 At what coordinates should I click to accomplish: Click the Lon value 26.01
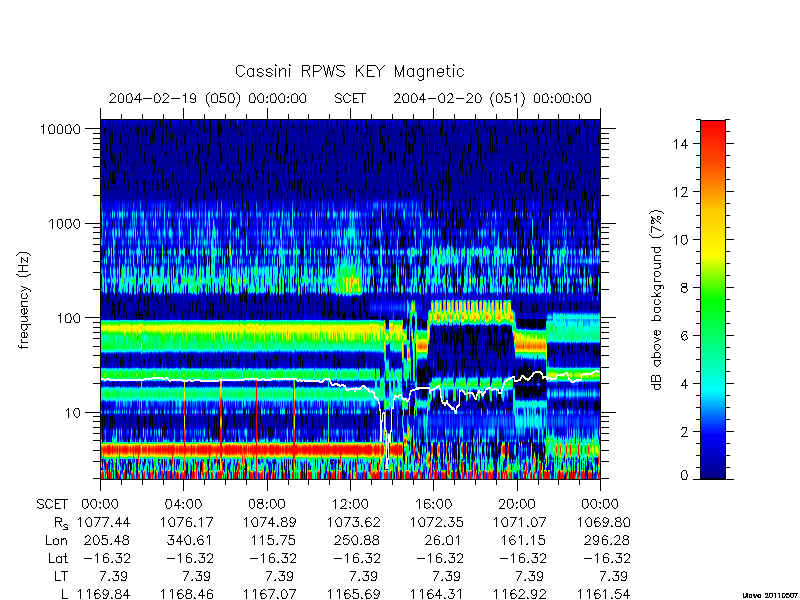pyautogui.click(x=444, y=540)
